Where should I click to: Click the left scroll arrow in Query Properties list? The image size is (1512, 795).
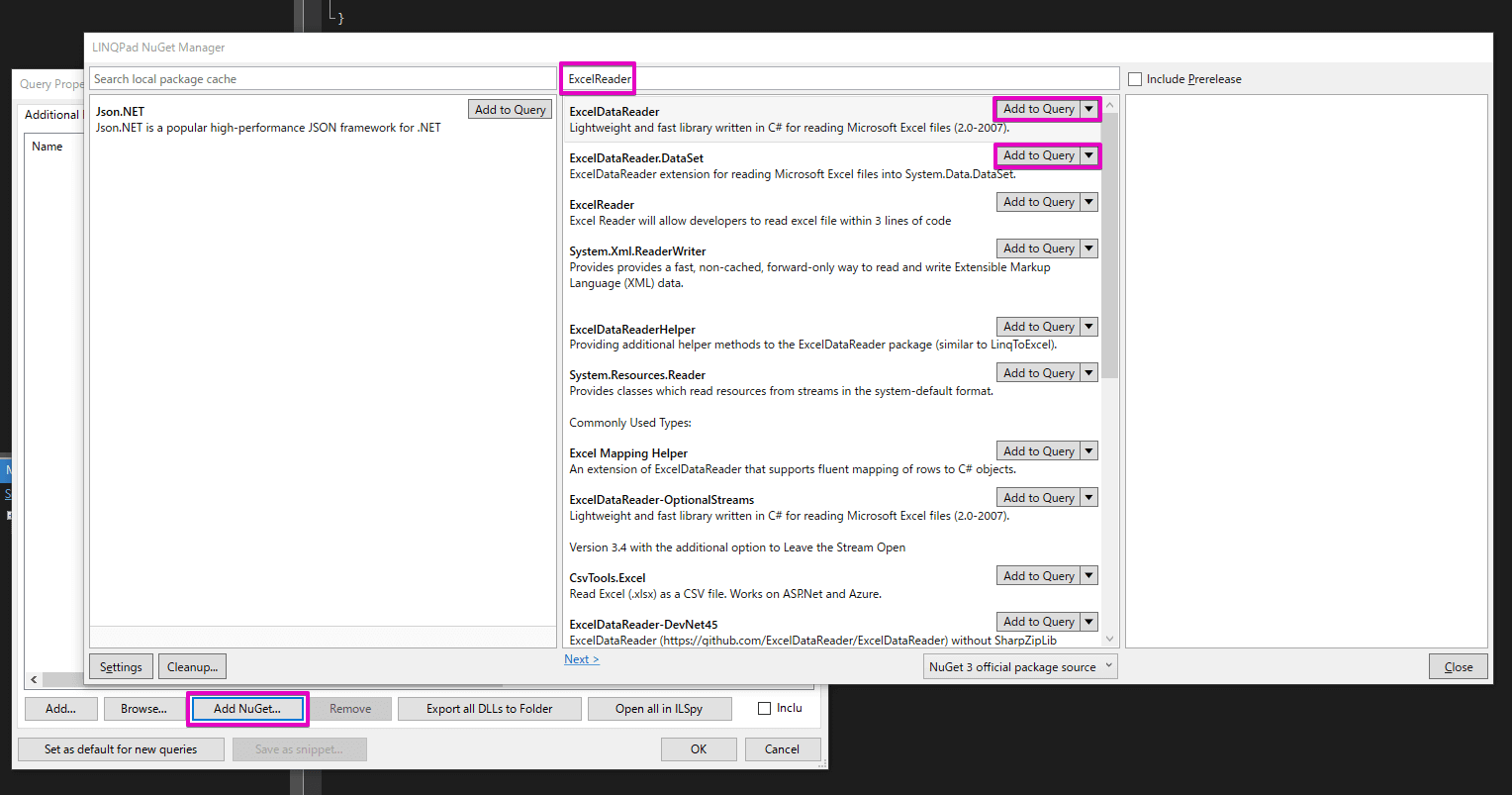click(33, 679)
